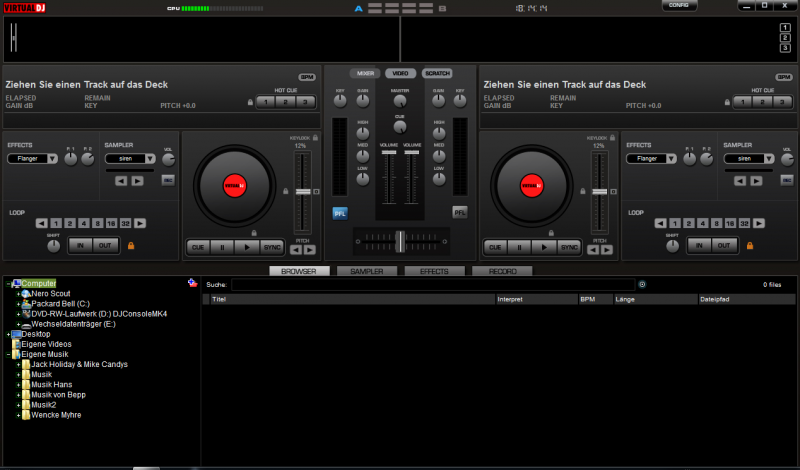Click the orange loop lock icon on left deck
Viewport: 800px width, 470px height.
[130, 245]
